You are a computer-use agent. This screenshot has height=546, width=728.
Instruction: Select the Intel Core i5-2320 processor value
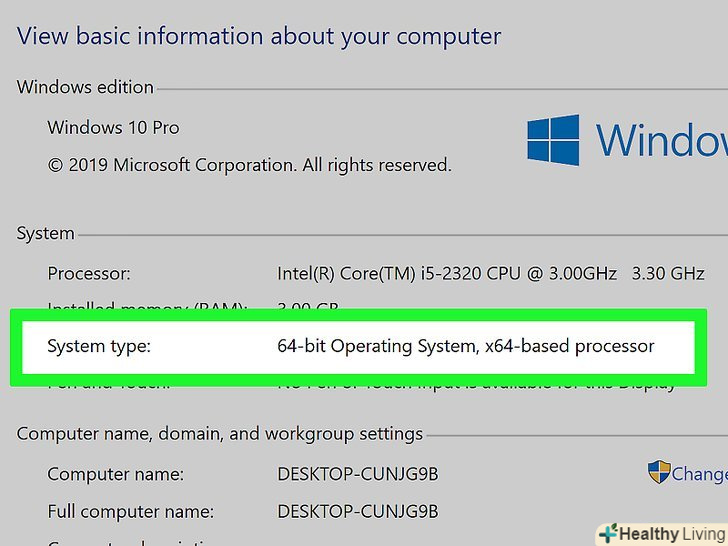(x=445, y=273)
